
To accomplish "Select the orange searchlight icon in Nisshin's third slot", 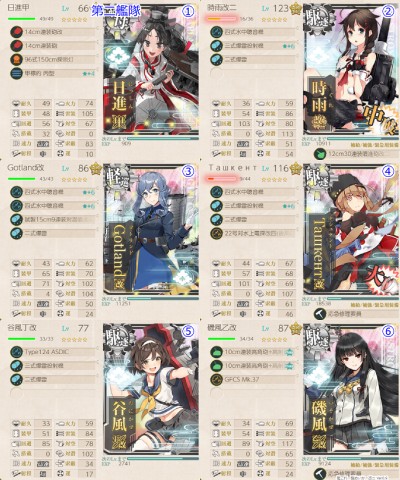I will click(16, 60).
